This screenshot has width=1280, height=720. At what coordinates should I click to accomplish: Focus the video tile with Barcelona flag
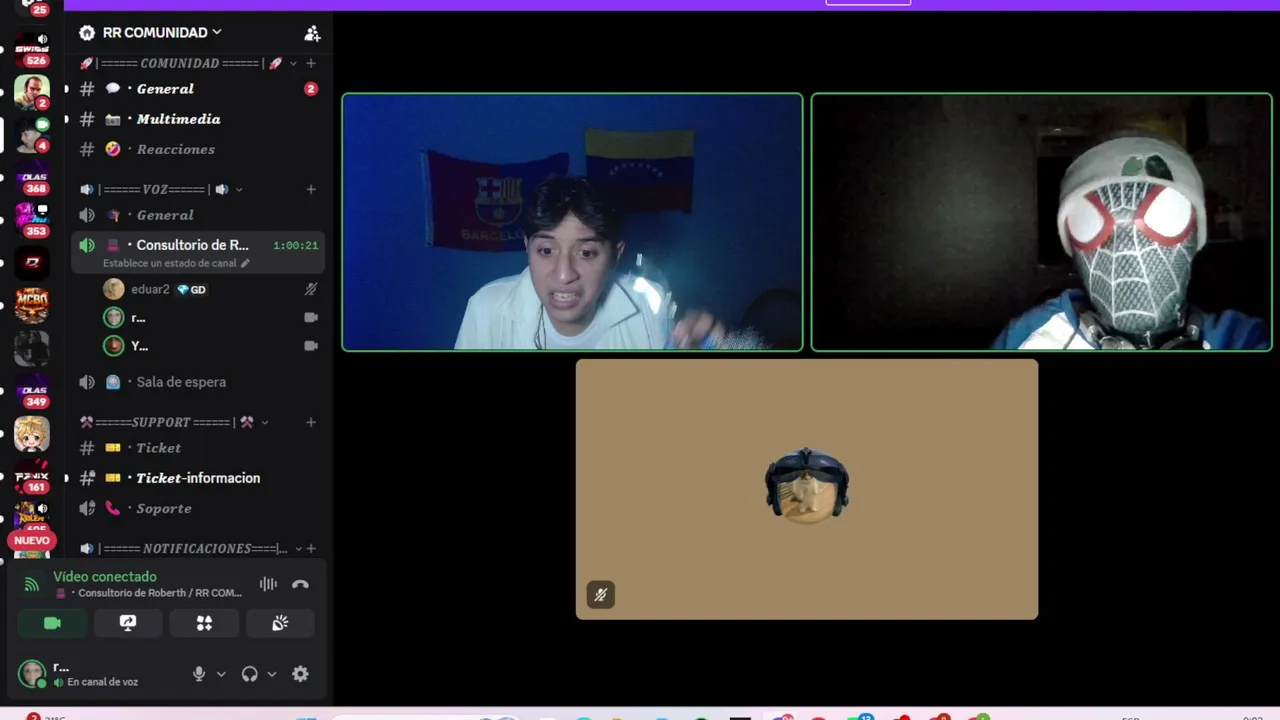(x=572, y=222)
